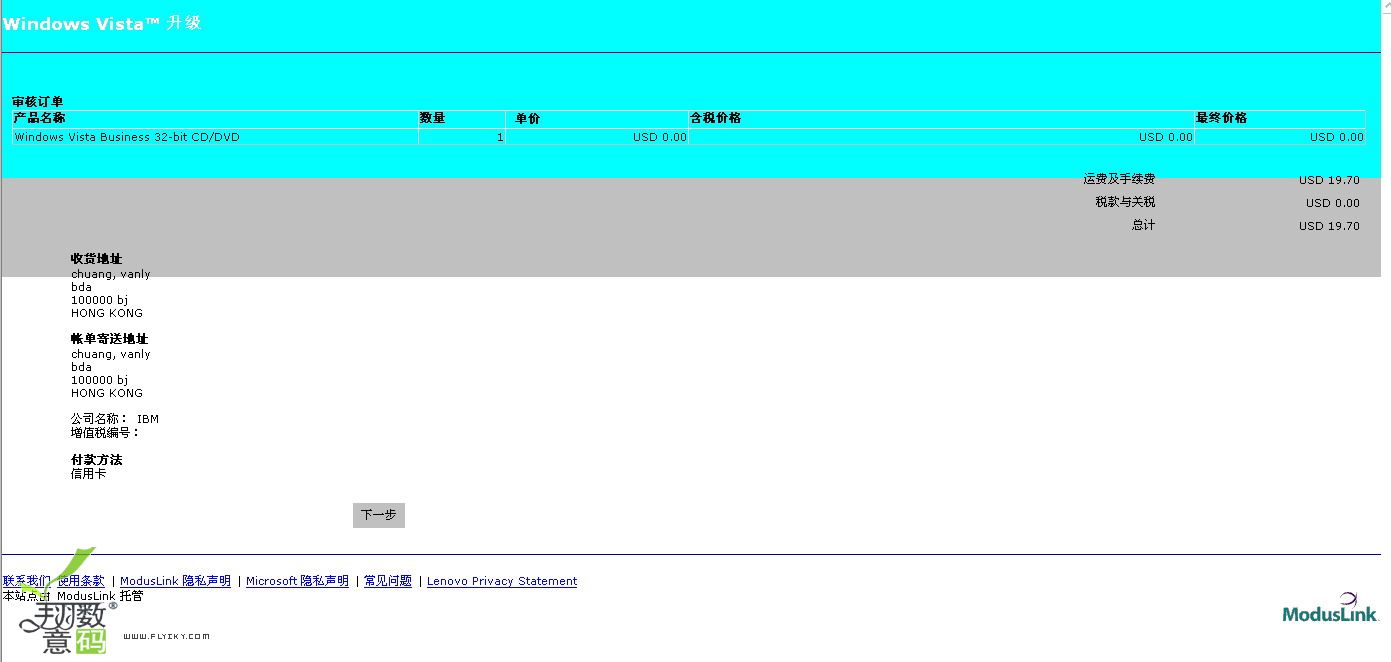1391x662 pixels.
Task: Click the USD 19.70 amount beside 总计
Action: [x=1329, y=226]
